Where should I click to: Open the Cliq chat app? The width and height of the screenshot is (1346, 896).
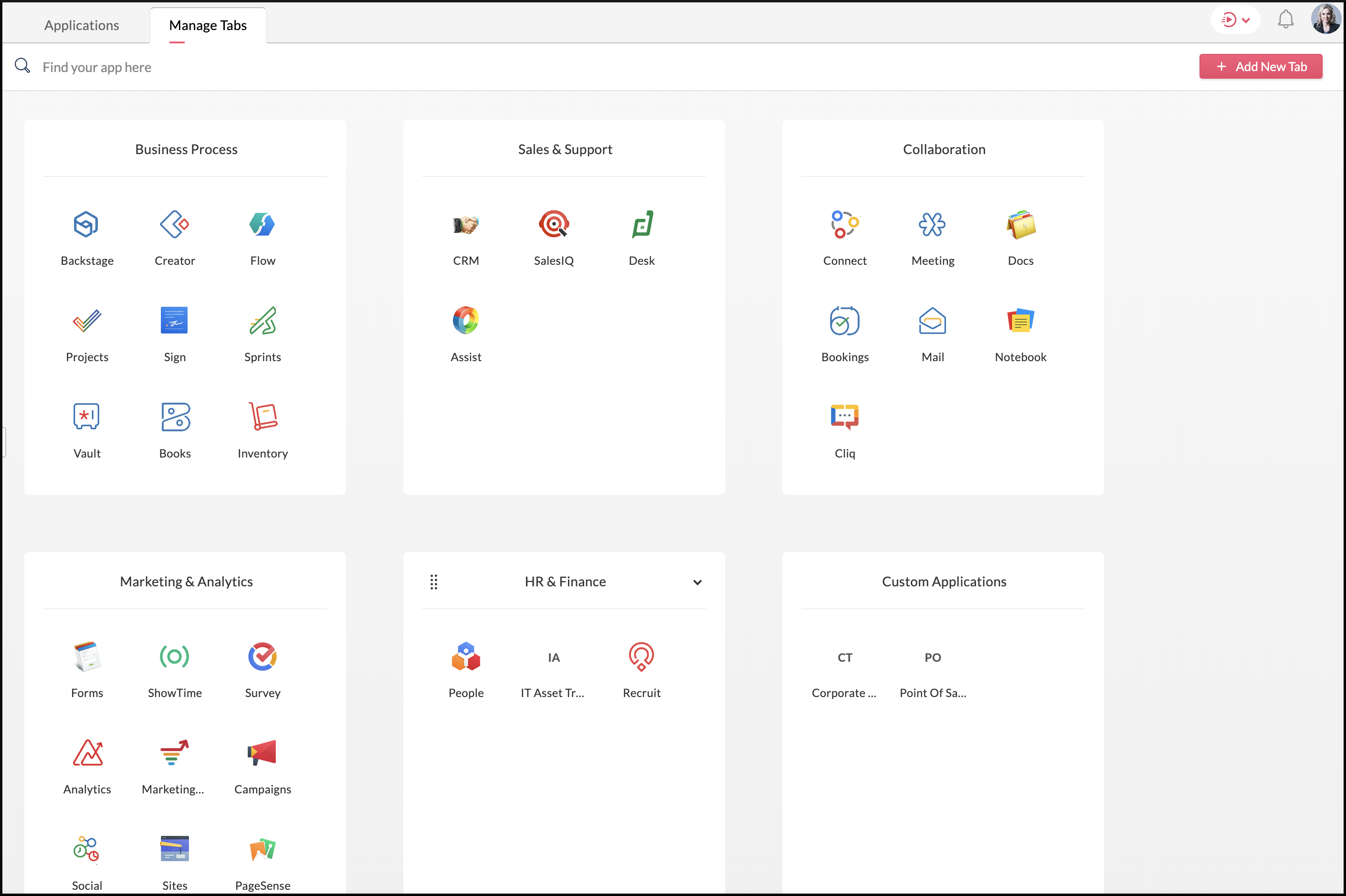[844, 417]
